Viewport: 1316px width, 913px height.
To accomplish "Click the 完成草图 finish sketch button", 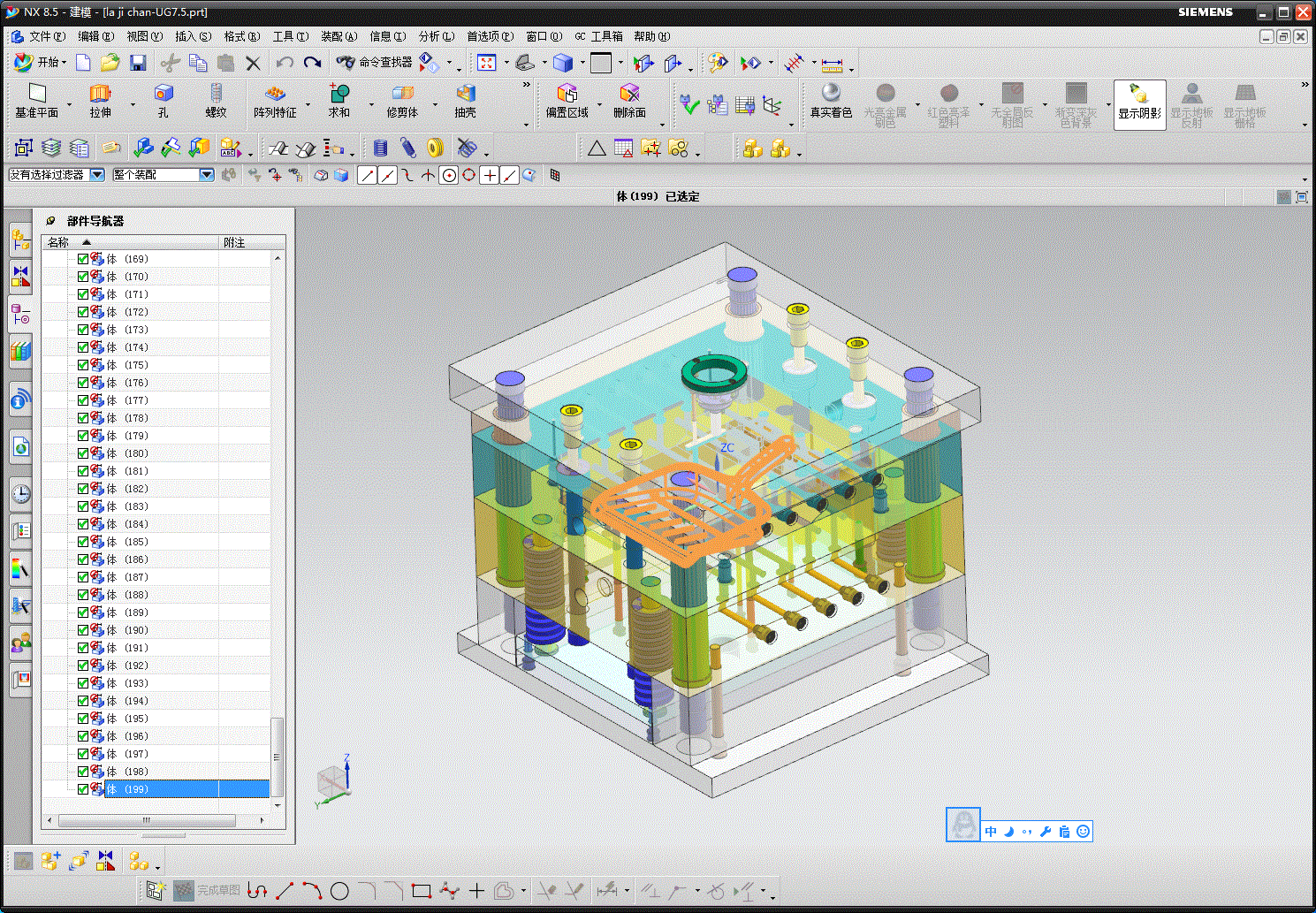I will click(x=207, y=890).
